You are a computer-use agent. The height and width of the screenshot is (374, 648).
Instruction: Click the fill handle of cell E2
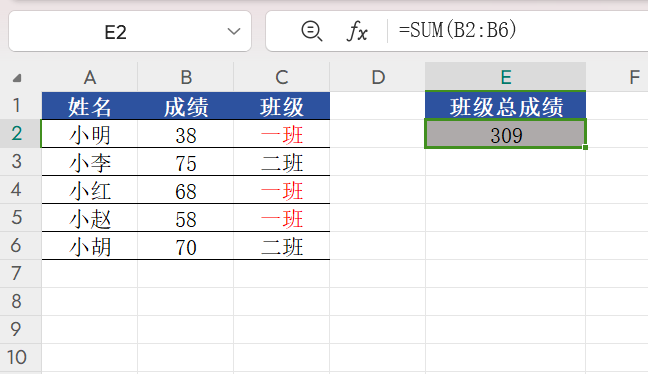pyautogui.click(x=585, y=147)
